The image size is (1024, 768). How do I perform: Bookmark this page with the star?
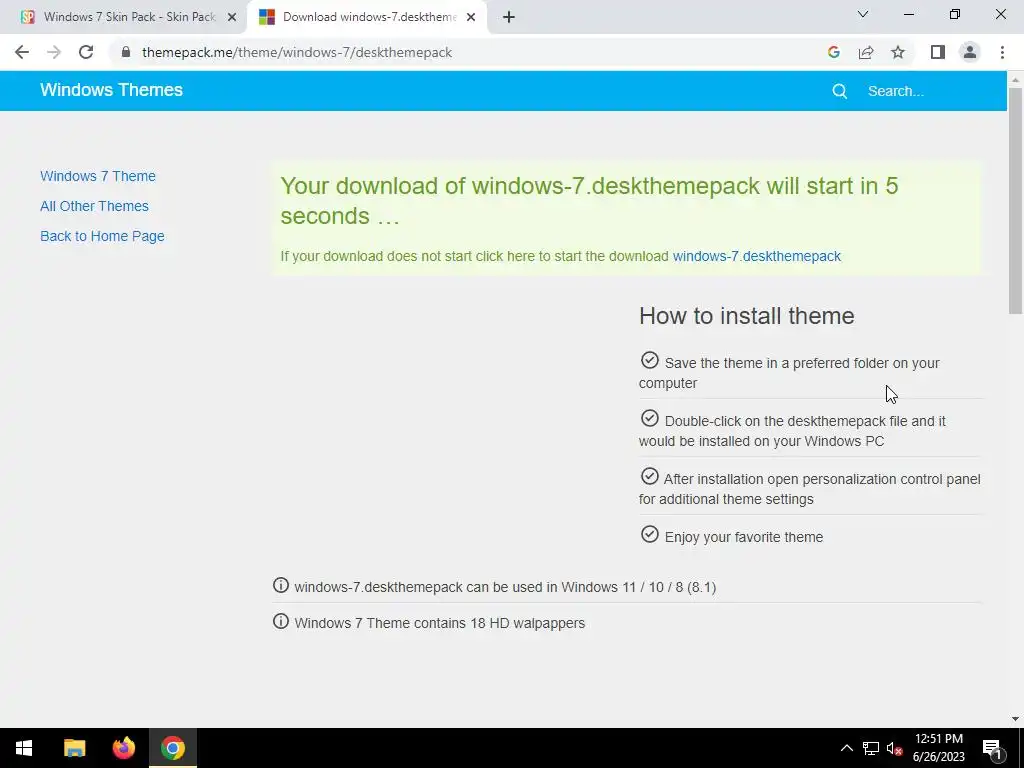[x=898, y=52]
